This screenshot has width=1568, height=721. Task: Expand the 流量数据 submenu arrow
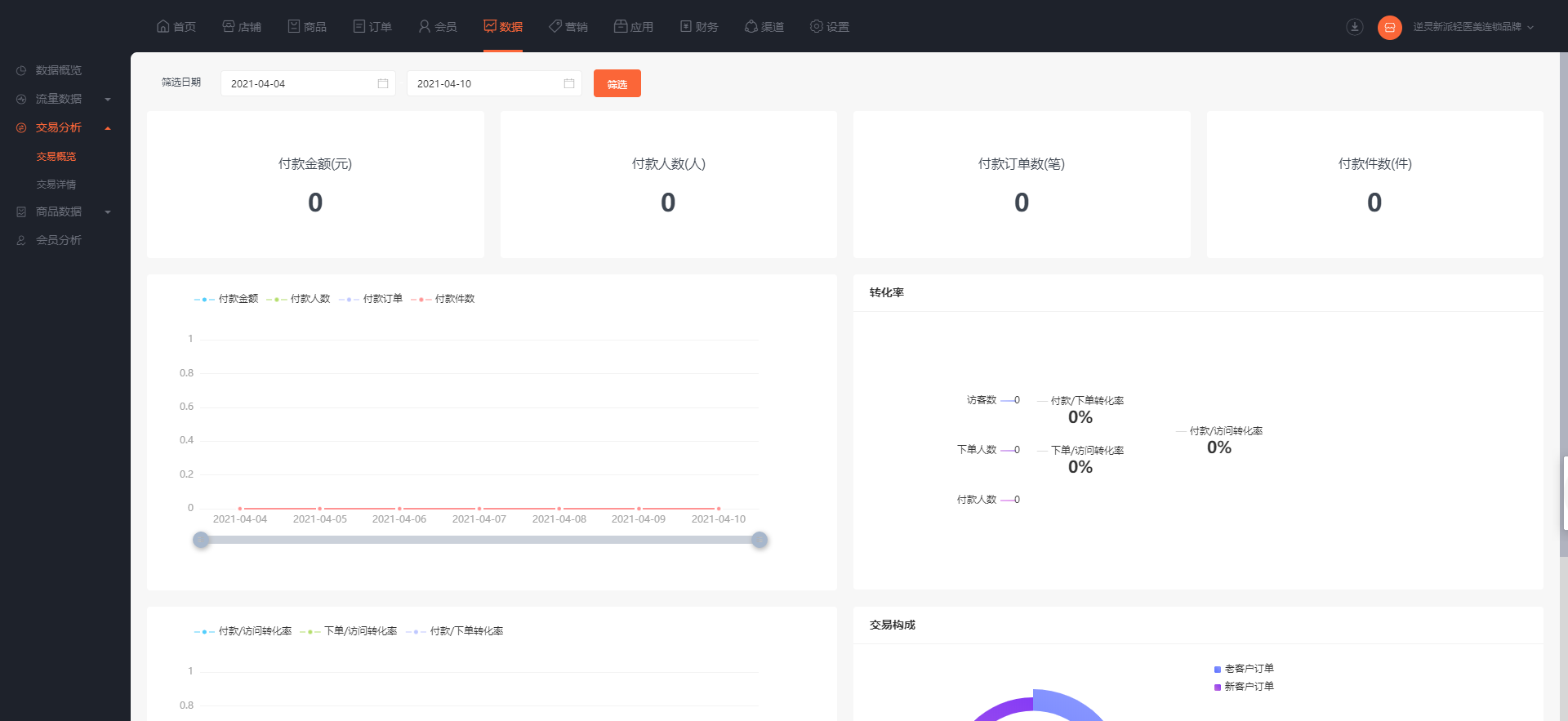click(x=108, y=100)
